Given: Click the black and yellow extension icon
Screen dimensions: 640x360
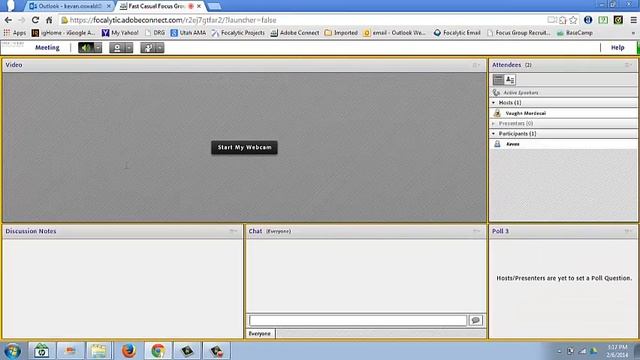Looking at the screenshot, I should point(618,20).
